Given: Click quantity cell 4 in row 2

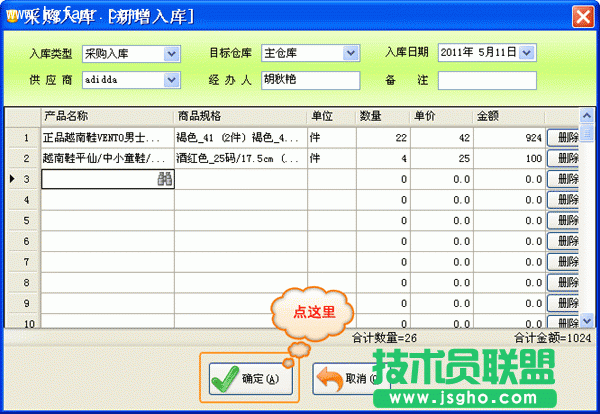Looking at the screenshot, I should point(383,158).
